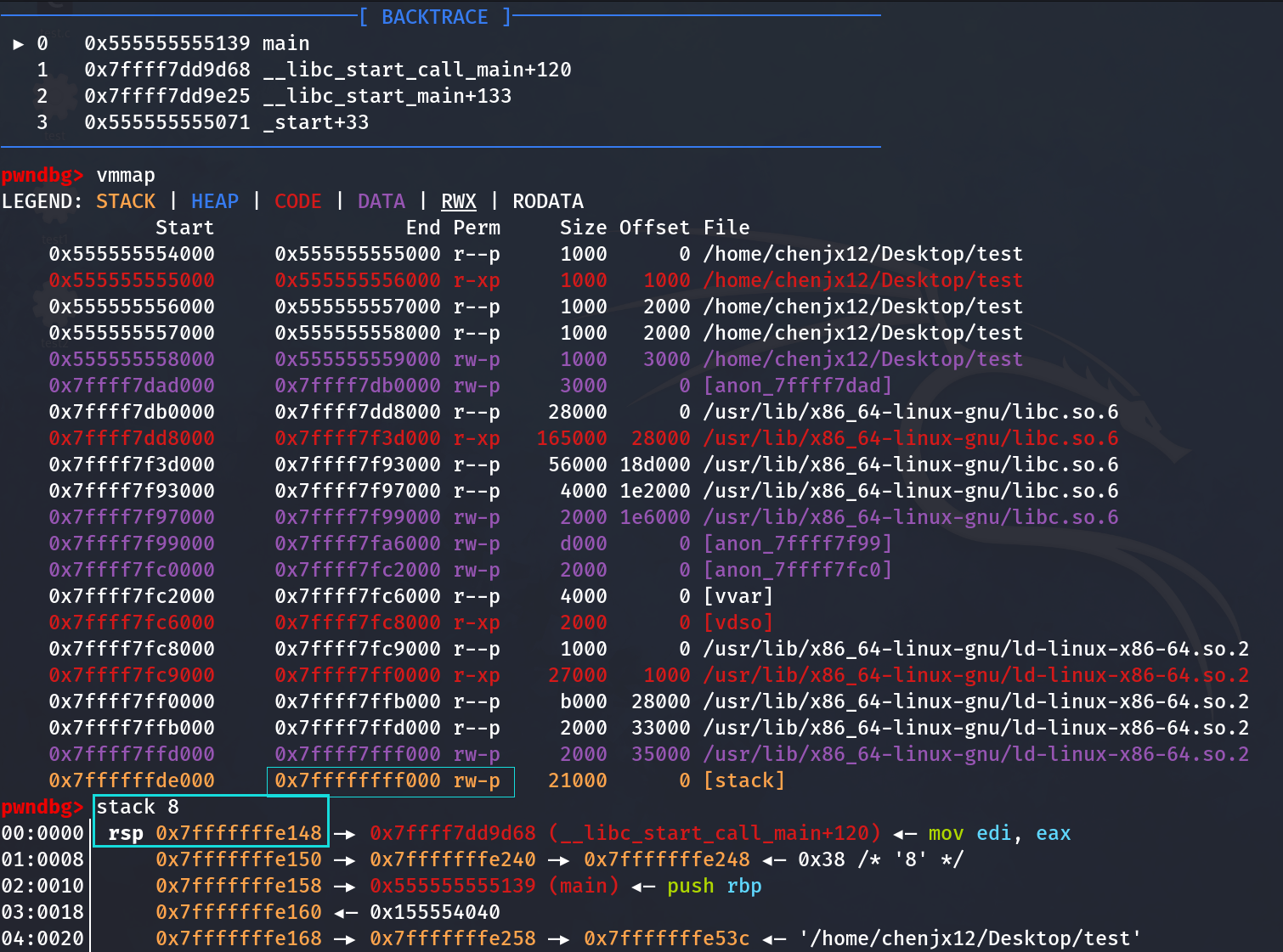
Task: Click the red (main) address 0x555555555139 in stack
Action: pos(453,886)
